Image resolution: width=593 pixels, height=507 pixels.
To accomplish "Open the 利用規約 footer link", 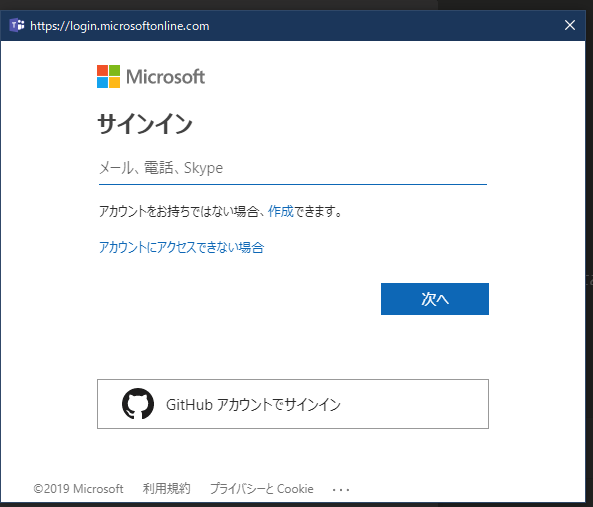I will tap(166, 488).
